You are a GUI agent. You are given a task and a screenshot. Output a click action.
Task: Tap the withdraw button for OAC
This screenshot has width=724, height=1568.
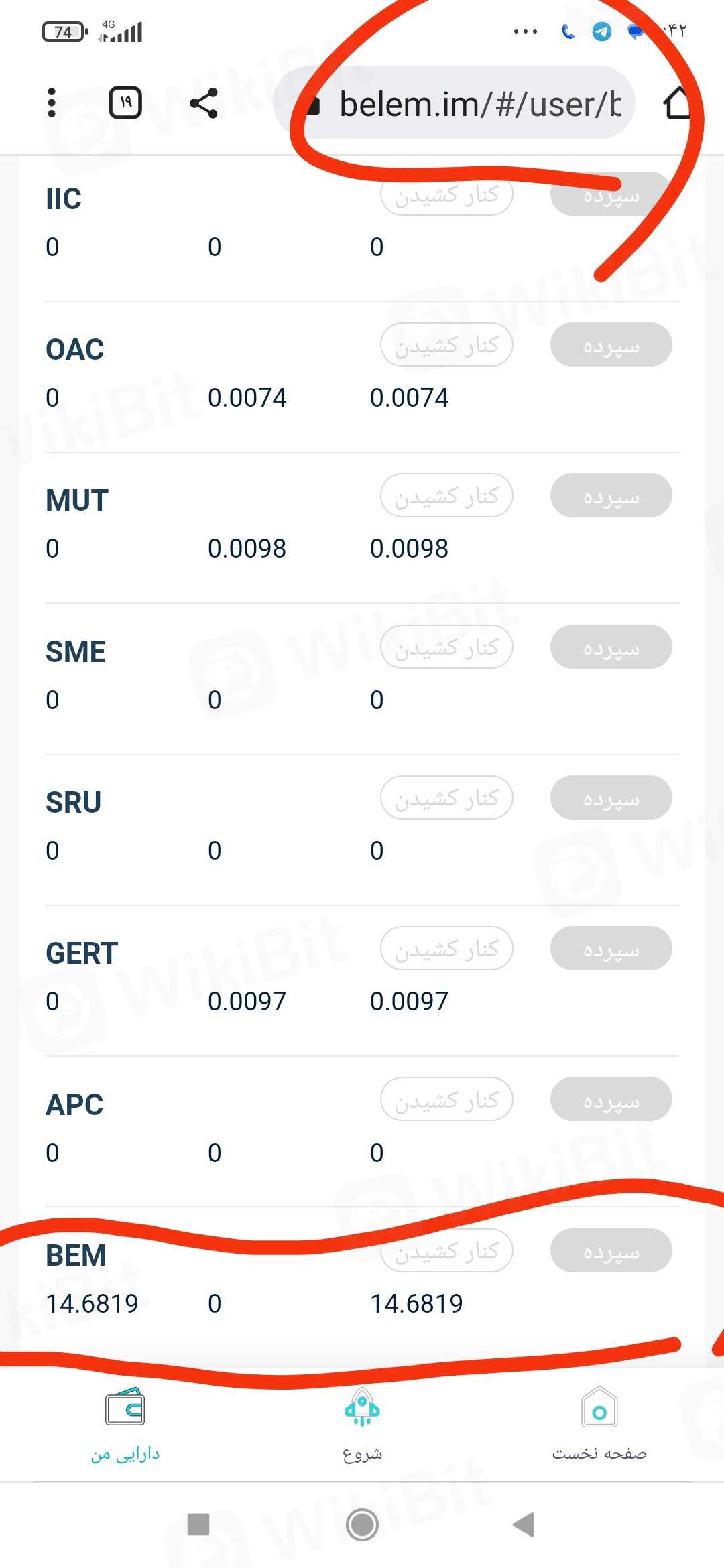point(446,345)
